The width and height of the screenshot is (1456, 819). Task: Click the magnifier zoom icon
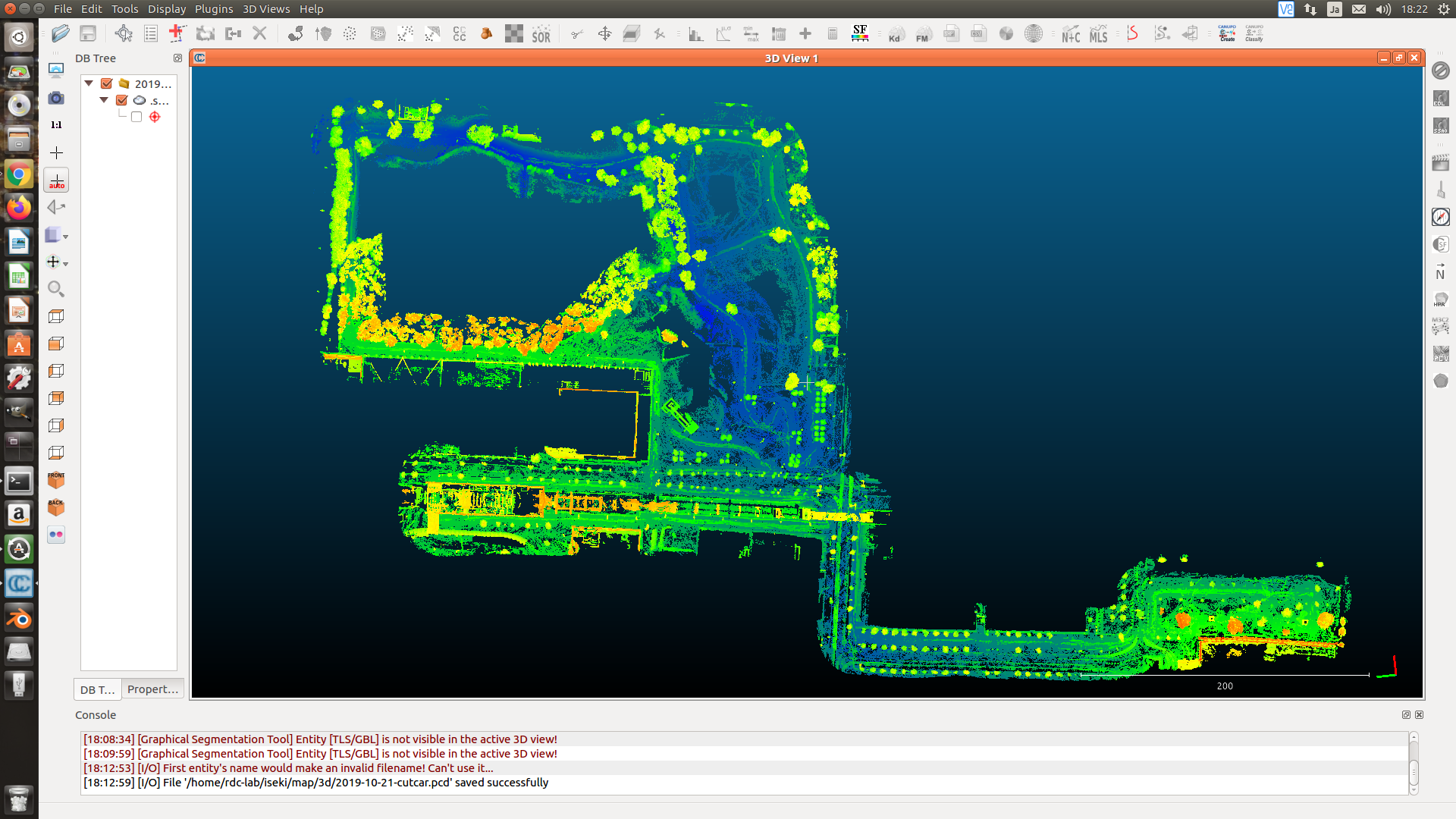56,289
